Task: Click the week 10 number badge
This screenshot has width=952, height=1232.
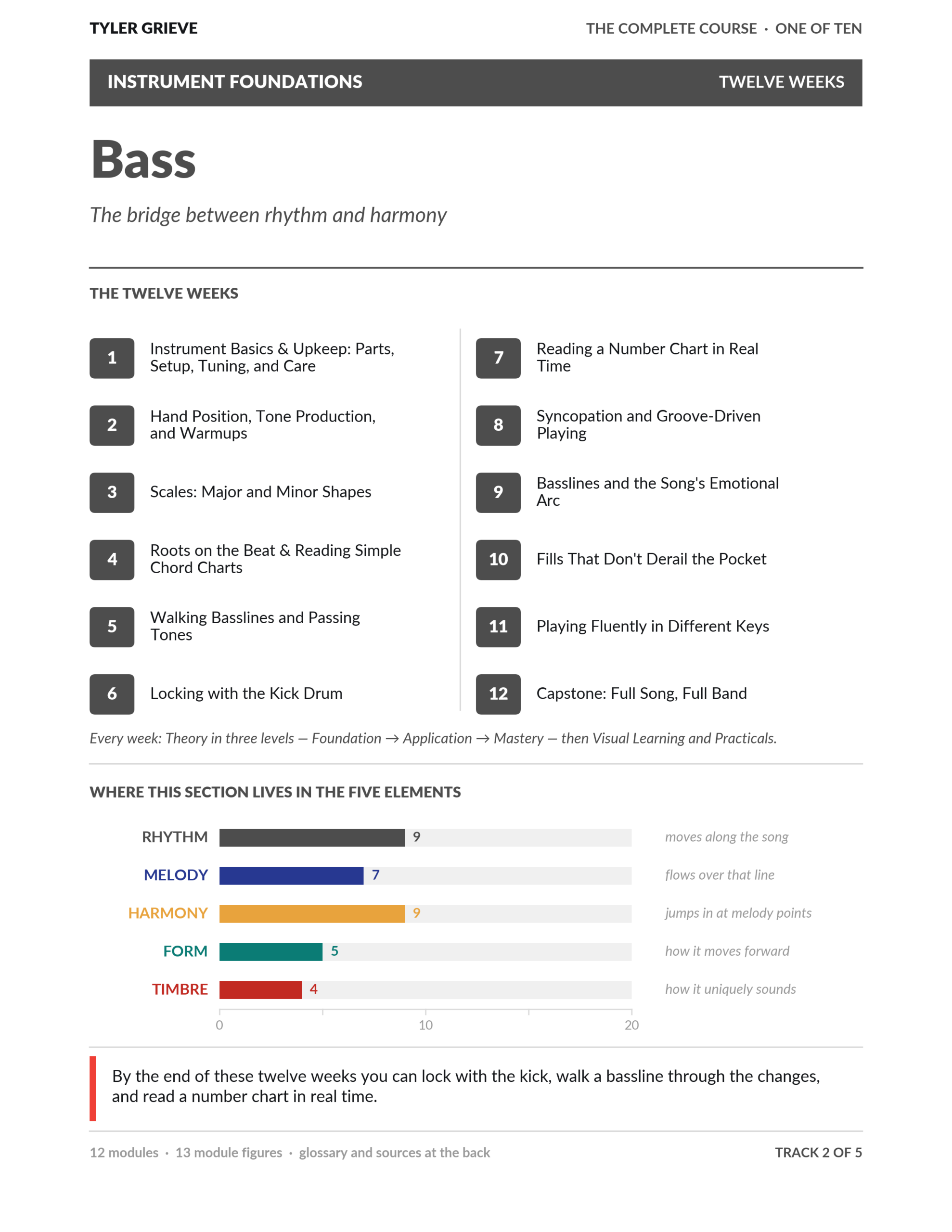Action: pyautogui.click(x=498, y=559)
